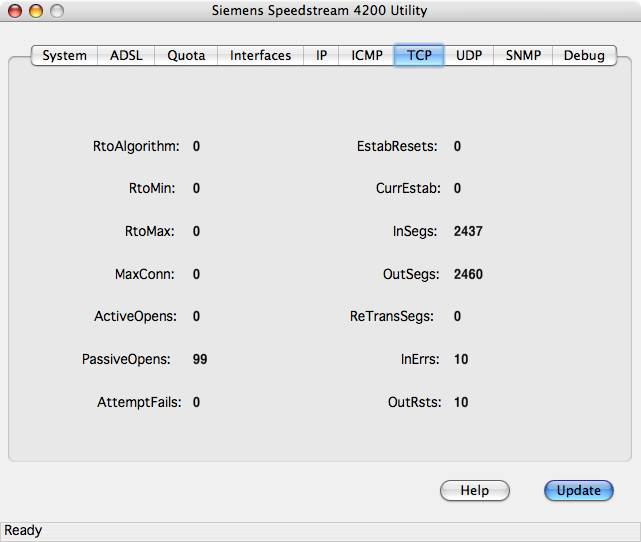
Task: Open the ADSL tab
Action: point(126,55)
